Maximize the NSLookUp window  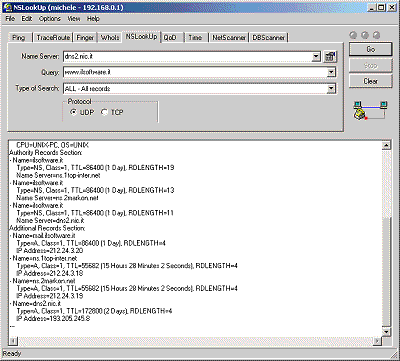381,7
